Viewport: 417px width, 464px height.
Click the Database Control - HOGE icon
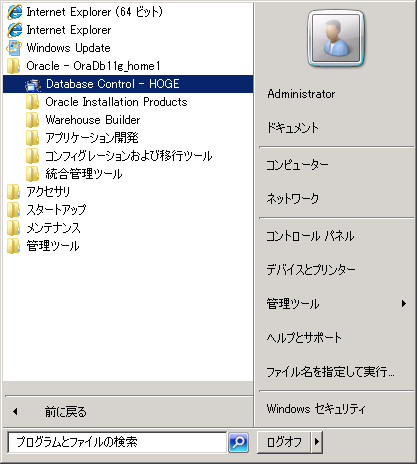click(x=33, y=84)
